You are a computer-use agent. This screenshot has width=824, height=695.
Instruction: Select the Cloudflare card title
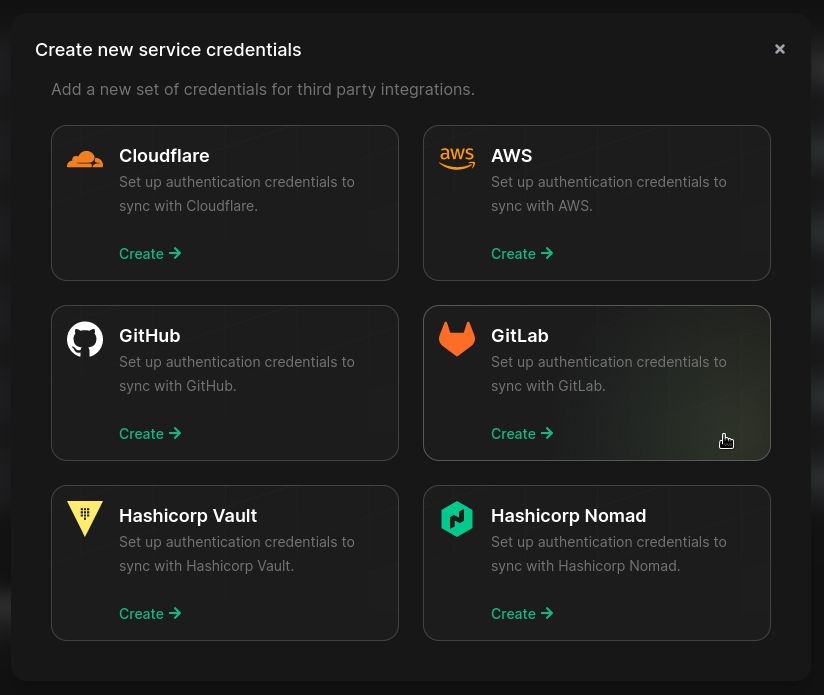click(x=164, y=156)
